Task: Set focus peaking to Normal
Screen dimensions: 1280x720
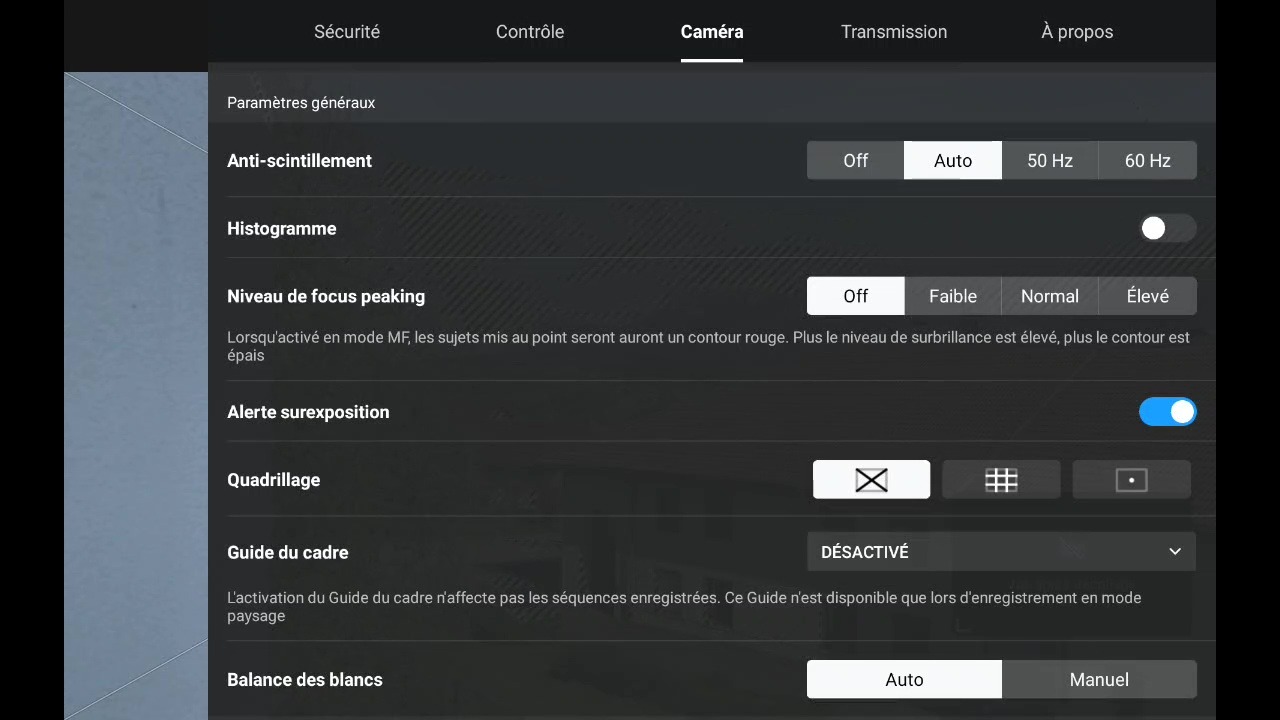Action: pyautogui.click(x=1050, y=296)
